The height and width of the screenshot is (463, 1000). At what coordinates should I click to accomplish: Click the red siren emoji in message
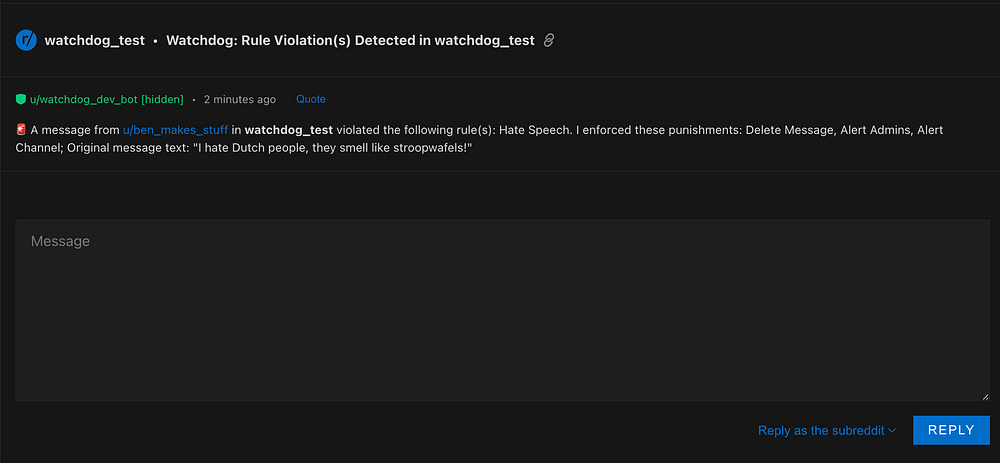(x=21, y=130)
